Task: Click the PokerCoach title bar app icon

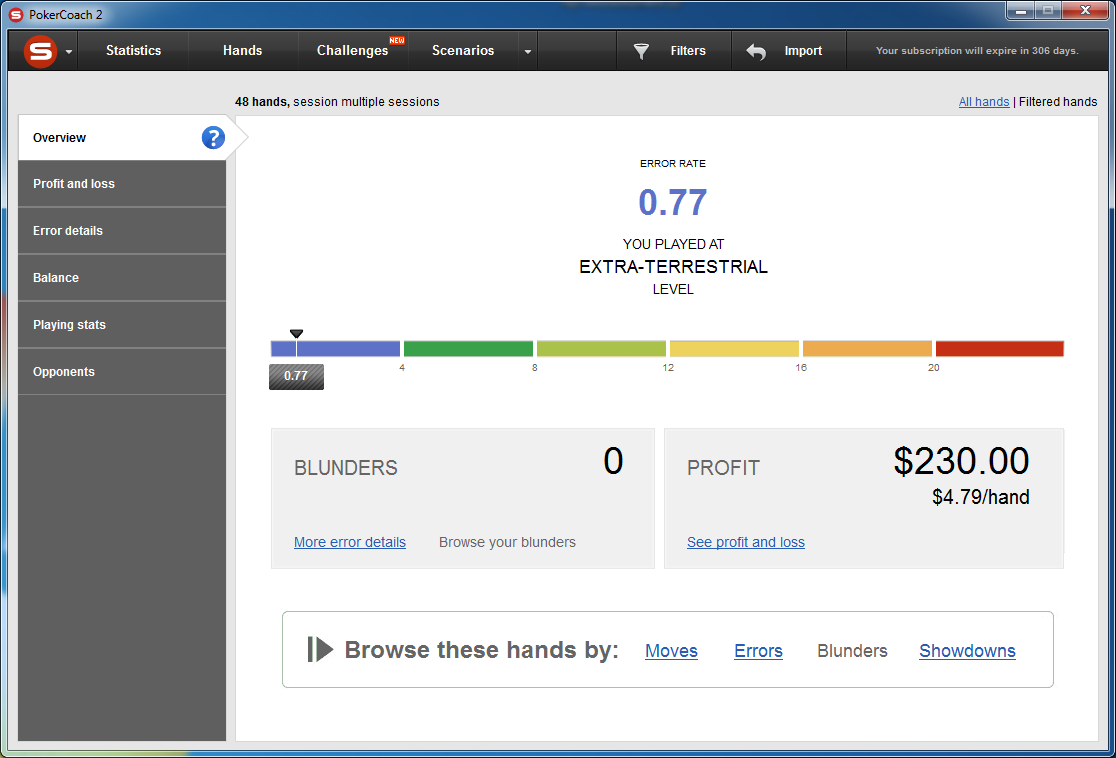Action: point(16,14)
